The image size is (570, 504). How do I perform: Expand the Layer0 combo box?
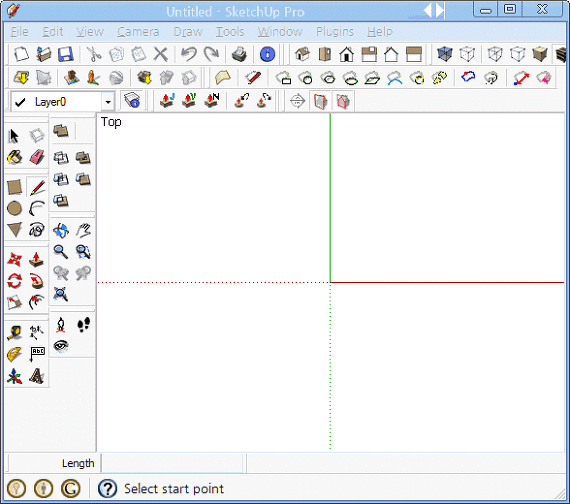click(x=63, y=102)
